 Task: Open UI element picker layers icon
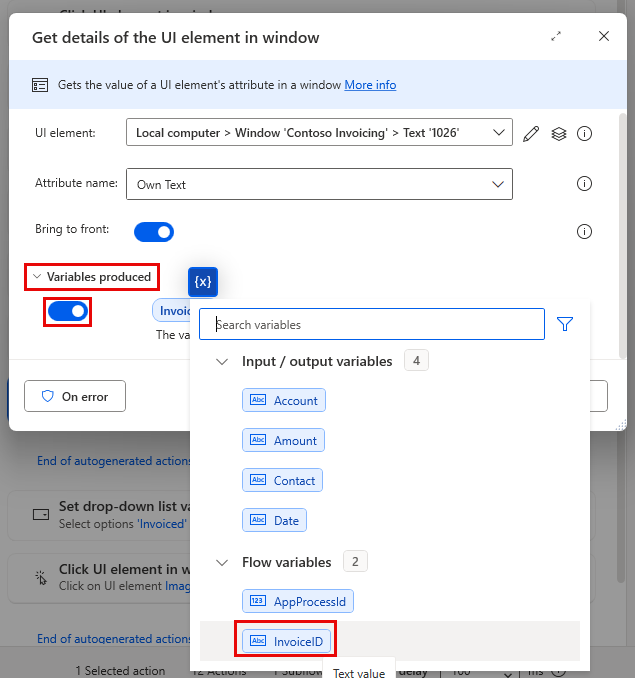point(558,134)
